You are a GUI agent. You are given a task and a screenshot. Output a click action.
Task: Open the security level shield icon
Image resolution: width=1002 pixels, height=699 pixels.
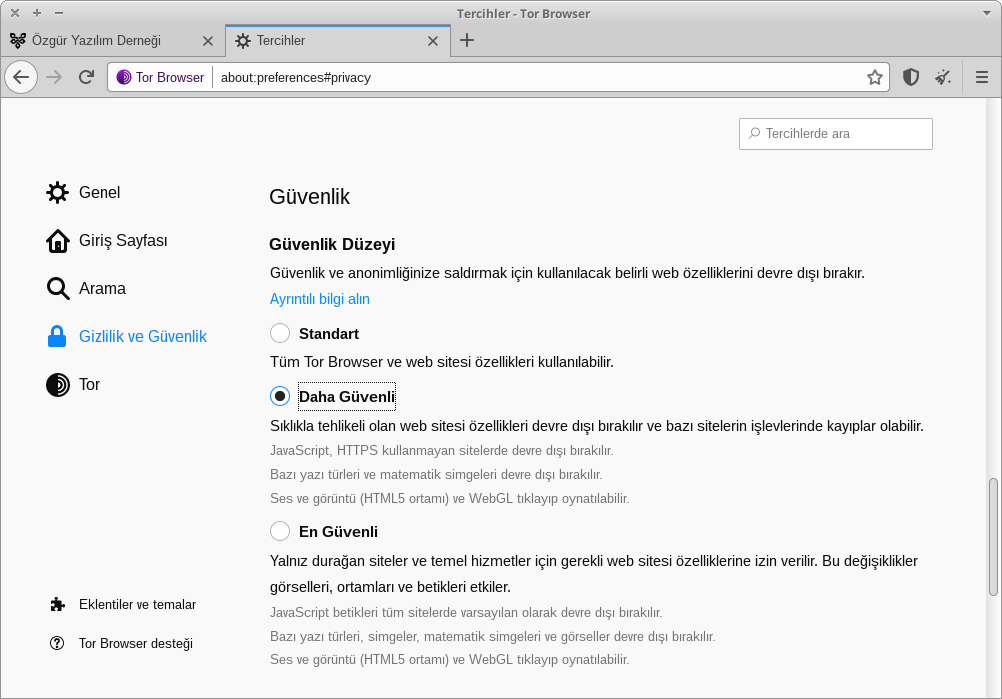click(911, 77)
